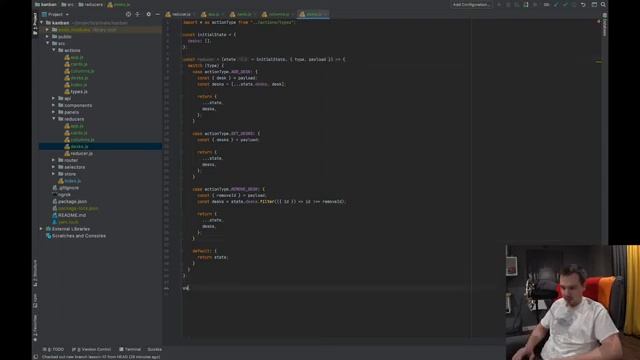Open the Favorites tool window strip

coord(35,328)
